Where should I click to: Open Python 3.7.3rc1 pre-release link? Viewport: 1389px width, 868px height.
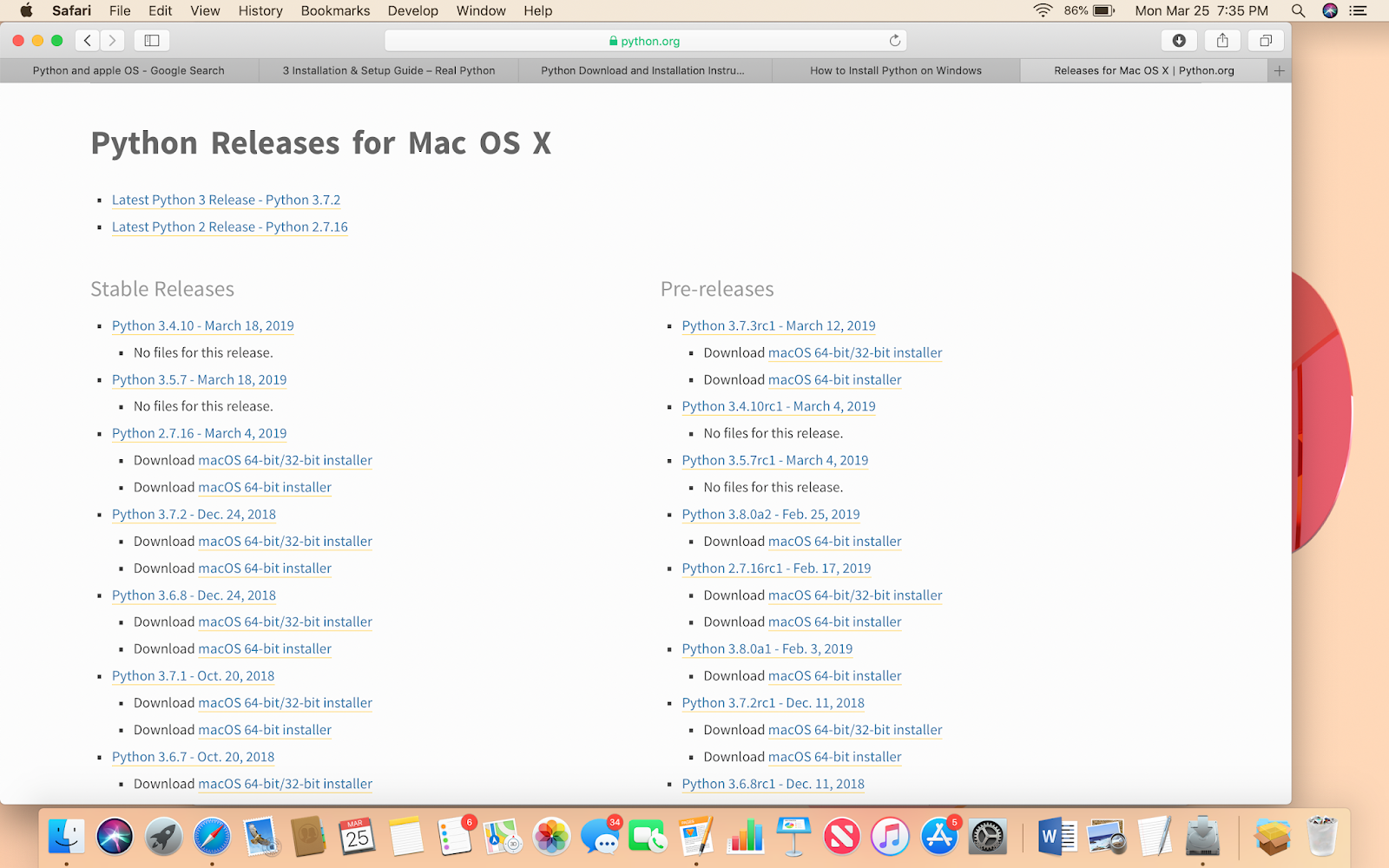point(779,325)
